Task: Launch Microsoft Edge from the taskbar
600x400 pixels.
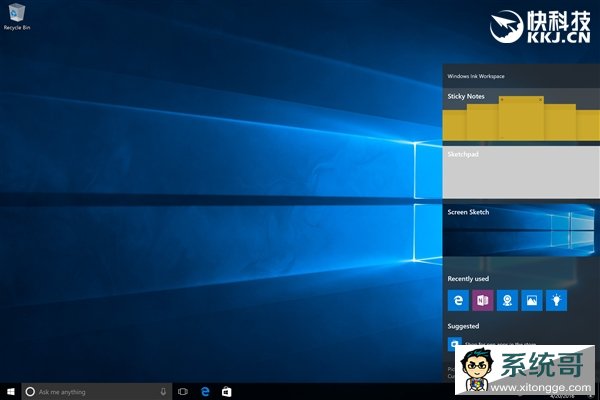Action: pos(205,392)
